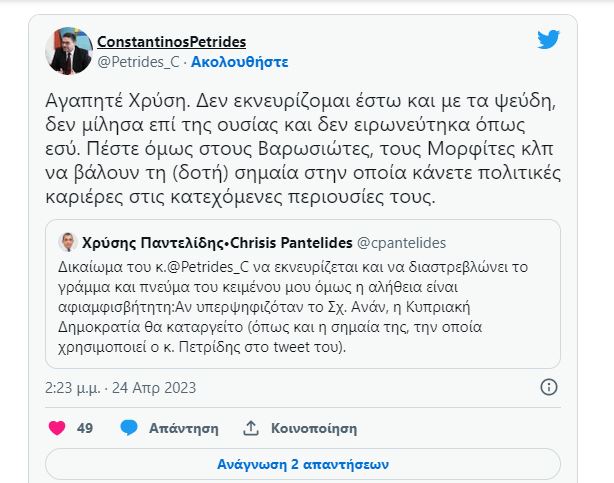This screenshot has width=614, height=483.
Task: Click the main tweet text beginning Αγαπητέ Χρύση
Action: pyautogui.click(x=300, y=149)
